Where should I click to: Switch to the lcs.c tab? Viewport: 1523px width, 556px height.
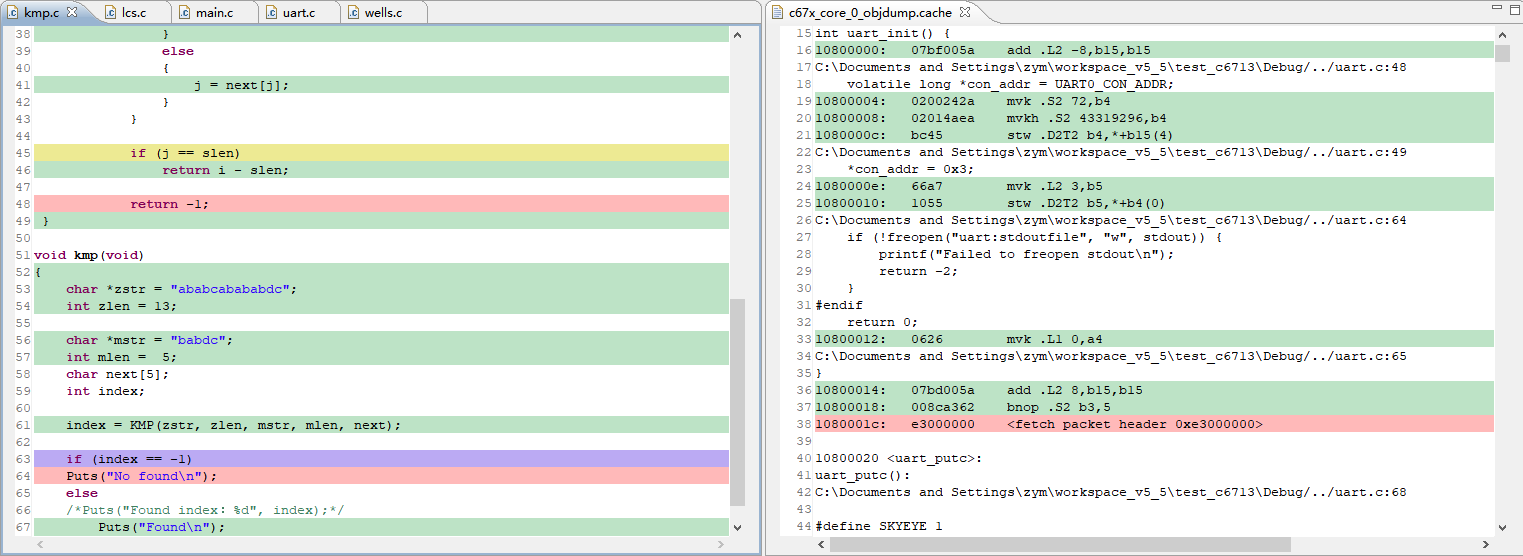click(x=133, y=12)
